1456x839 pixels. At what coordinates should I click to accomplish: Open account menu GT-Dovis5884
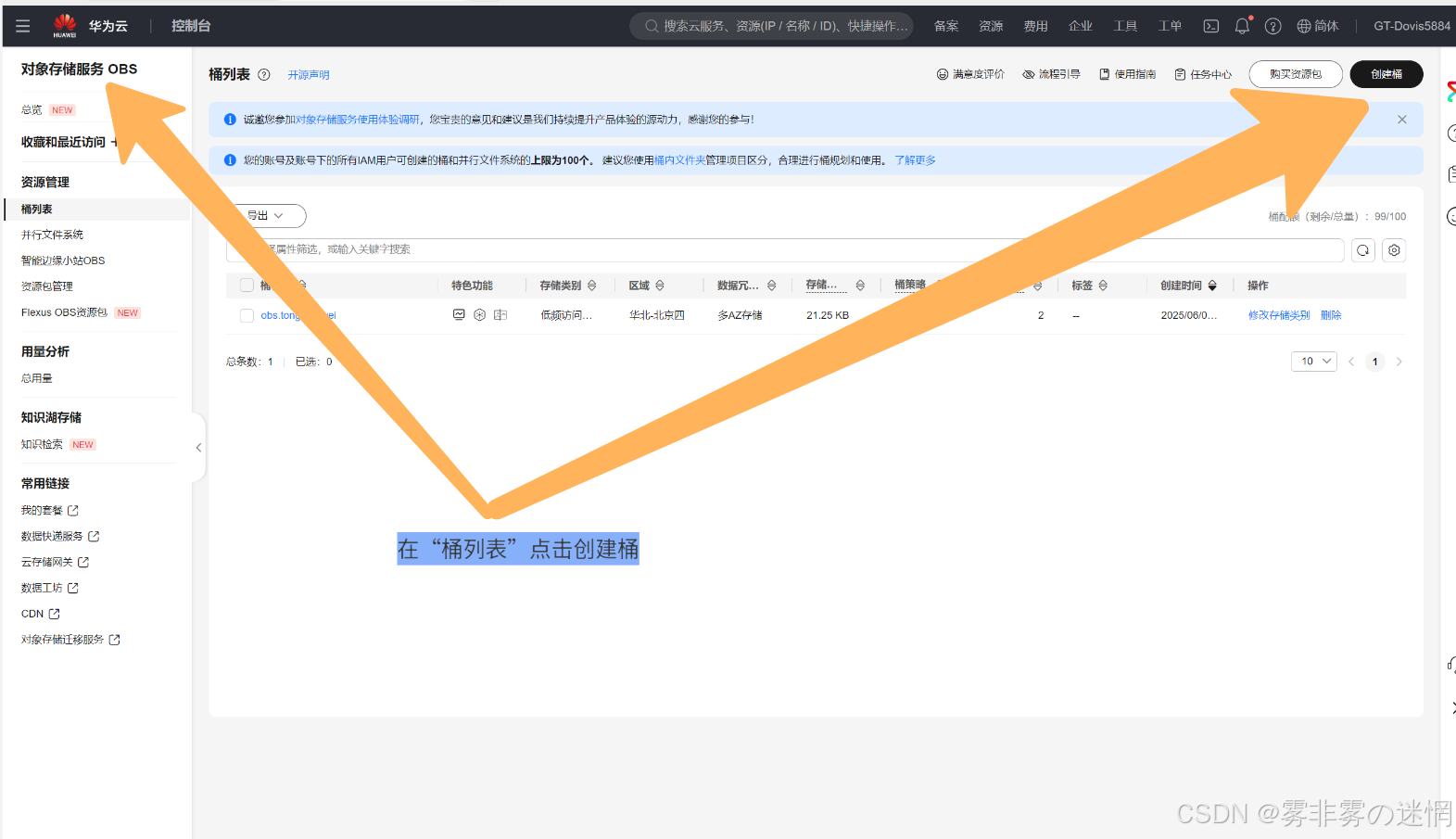coord(1412,26)
